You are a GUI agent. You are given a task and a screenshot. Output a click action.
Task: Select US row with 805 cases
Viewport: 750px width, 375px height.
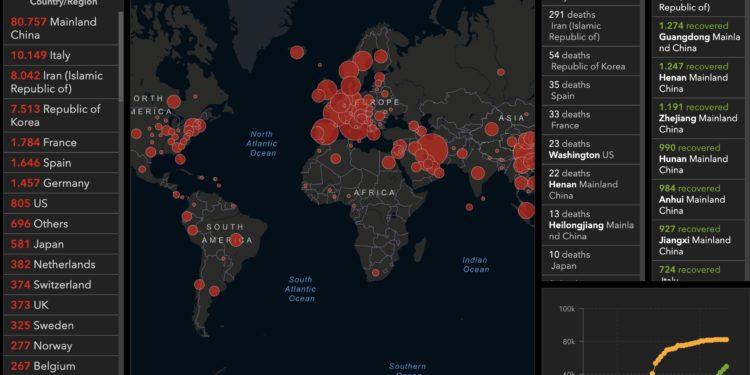pyautogui.click(x=61, y=203)
